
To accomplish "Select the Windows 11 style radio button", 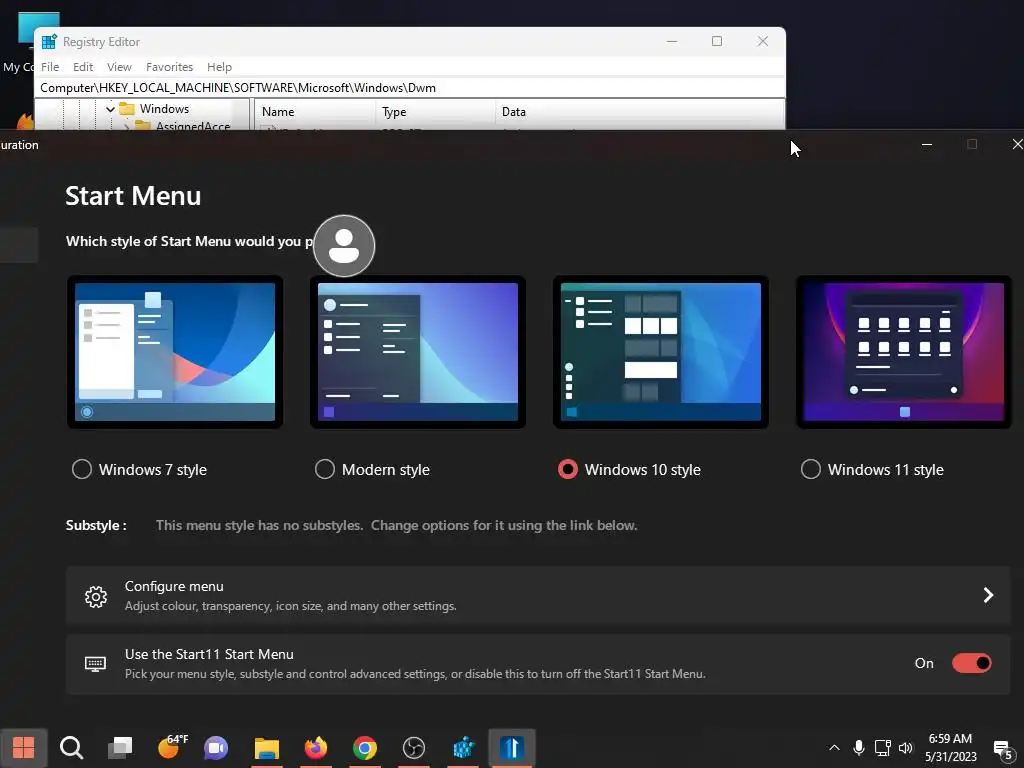I will coord(810,469).
